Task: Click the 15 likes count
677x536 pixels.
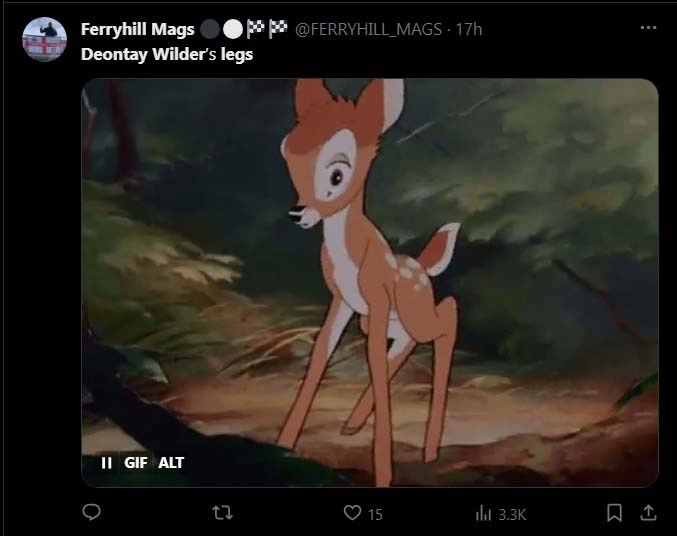Action: pos(375,514)
